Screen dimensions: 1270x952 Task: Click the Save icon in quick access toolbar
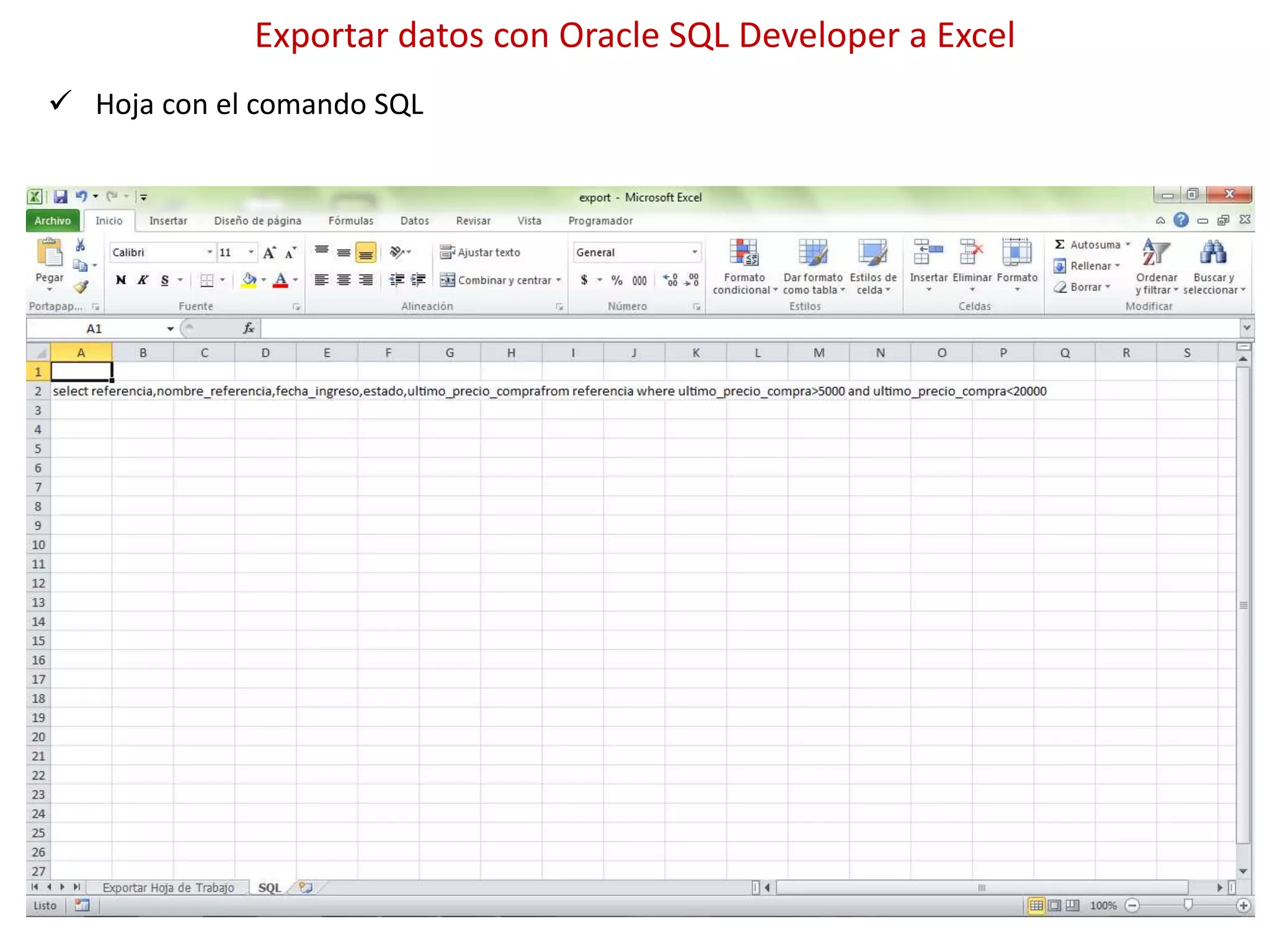60,197
